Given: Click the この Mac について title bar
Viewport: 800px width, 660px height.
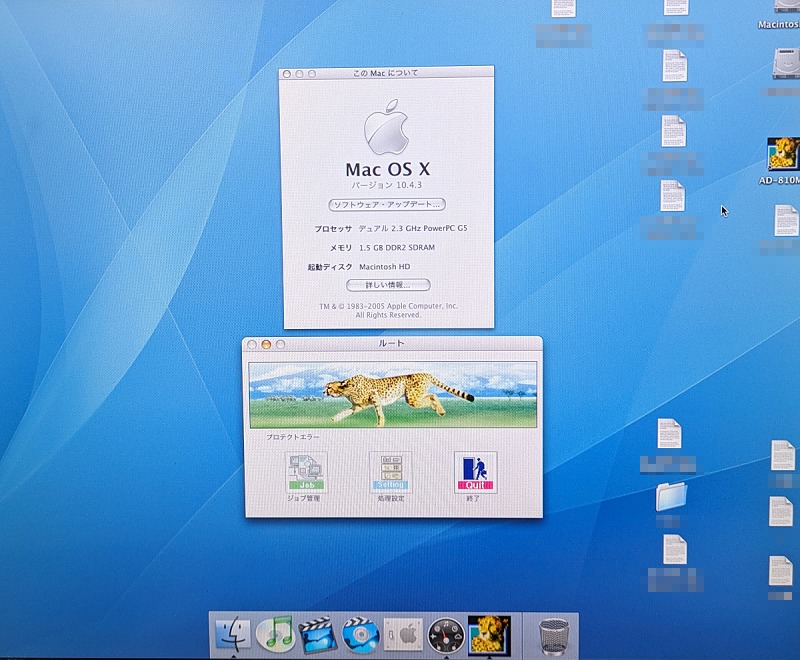Looking at the screenshot, I should pos(386,73).
